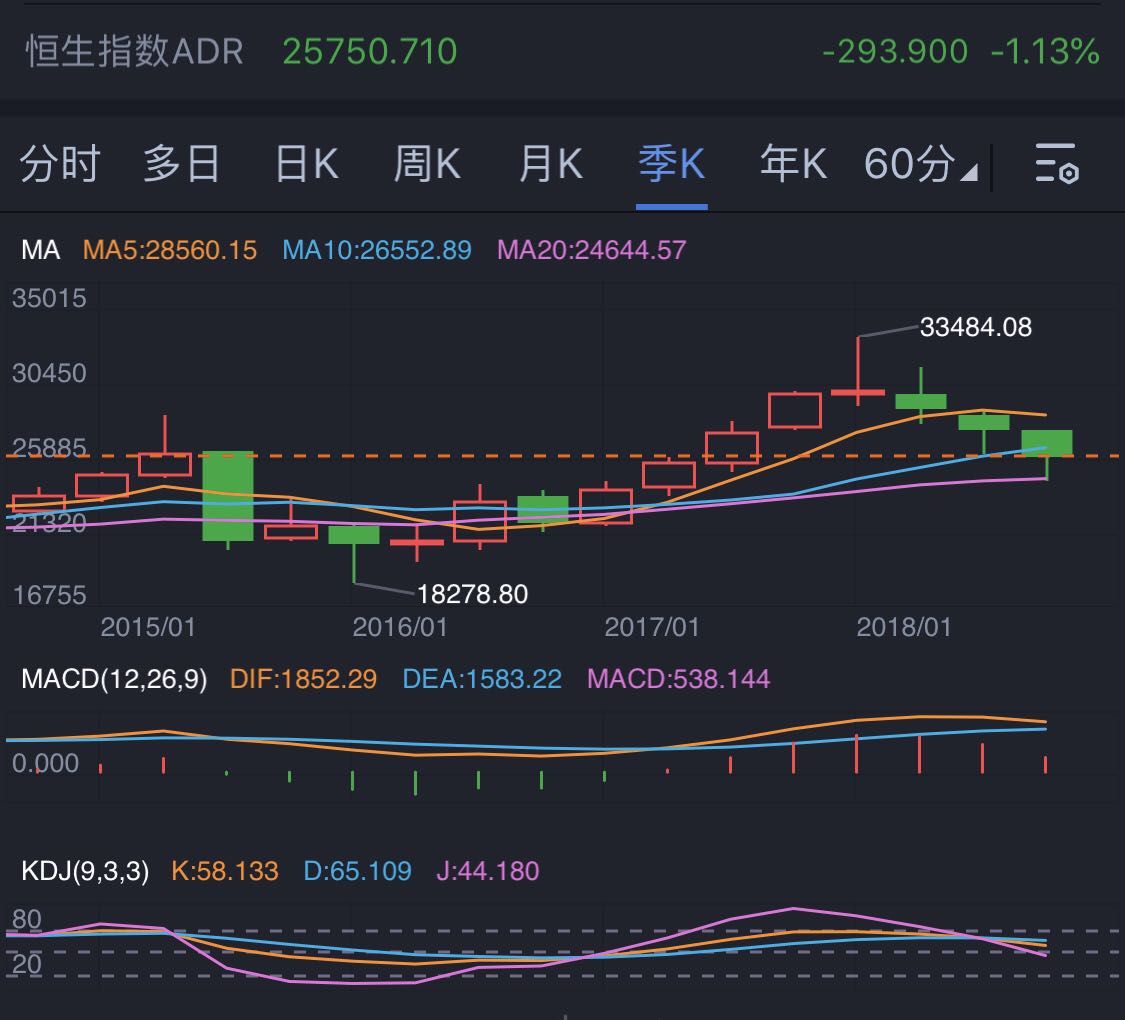Tap the KDJ(9,3,3) indicator label
Viewport: 1125px width, 1020px height.
coord(85,871)
